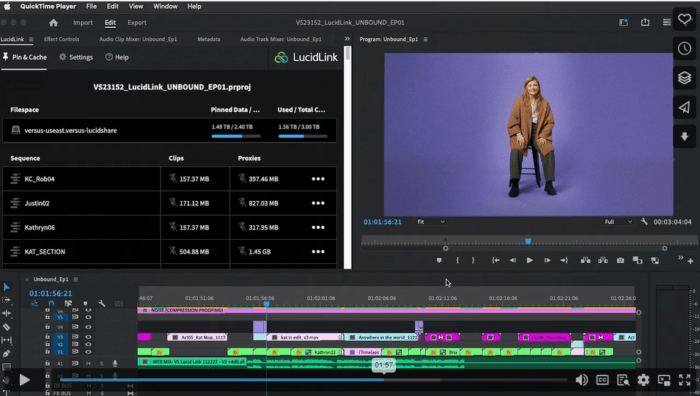Screen dimensions: 700x396
Task: Open the Program monitor wrench settings
Action: tap(644, 221)
